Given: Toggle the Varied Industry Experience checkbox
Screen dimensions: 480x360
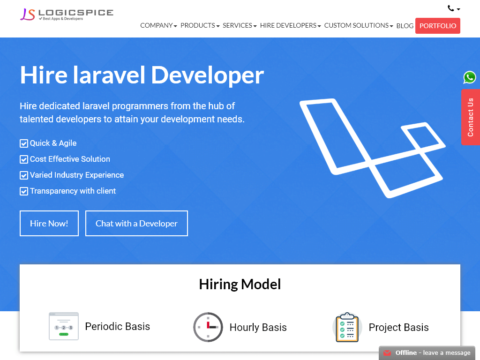Looking at the screenshot, I should (24, 175).
